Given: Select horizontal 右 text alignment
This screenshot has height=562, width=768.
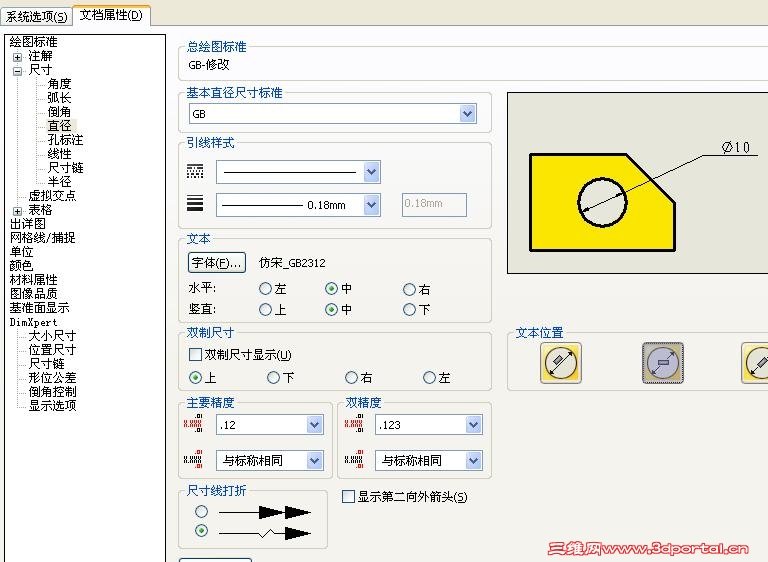Looking at the screenshot, I should point(409,289).
